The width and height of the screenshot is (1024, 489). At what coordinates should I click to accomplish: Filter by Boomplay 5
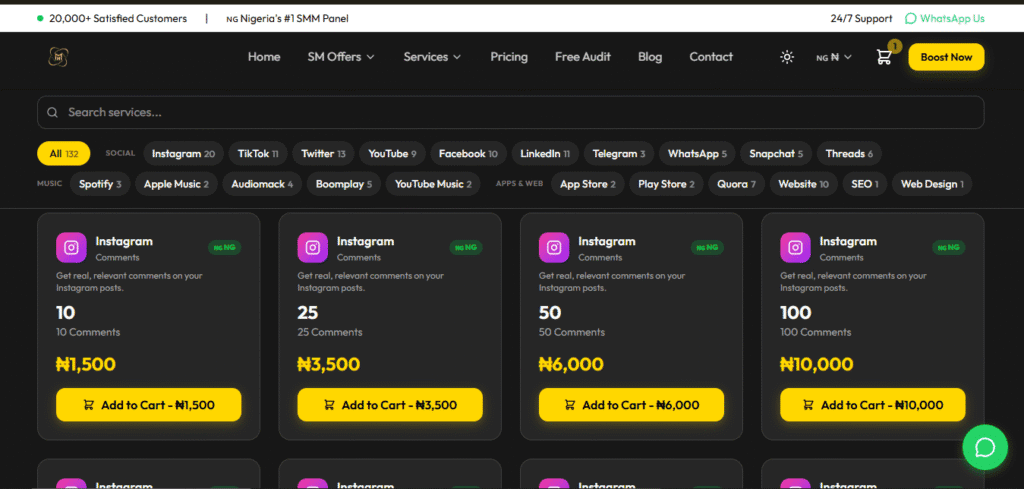click(344, 184)
